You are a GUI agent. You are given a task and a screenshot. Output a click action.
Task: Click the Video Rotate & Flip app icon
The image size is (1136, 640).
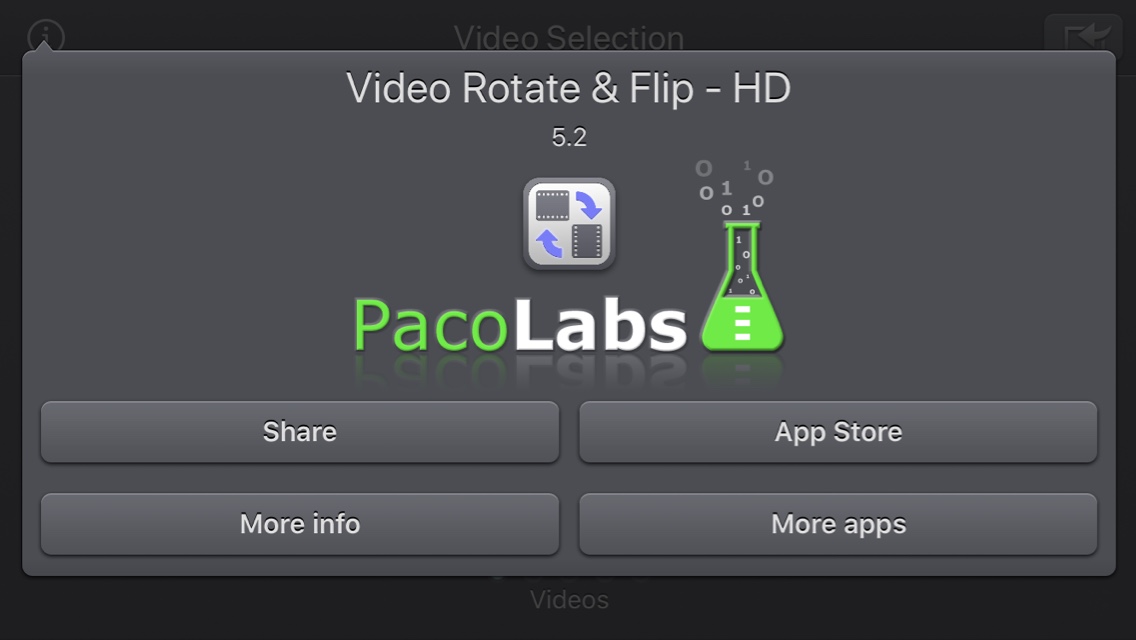pos(569,224)
